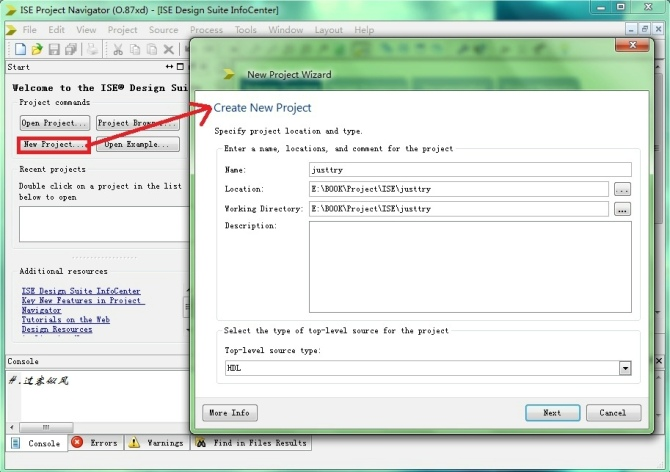Open the Process menu
670x472 pixels.
[206, 30]
